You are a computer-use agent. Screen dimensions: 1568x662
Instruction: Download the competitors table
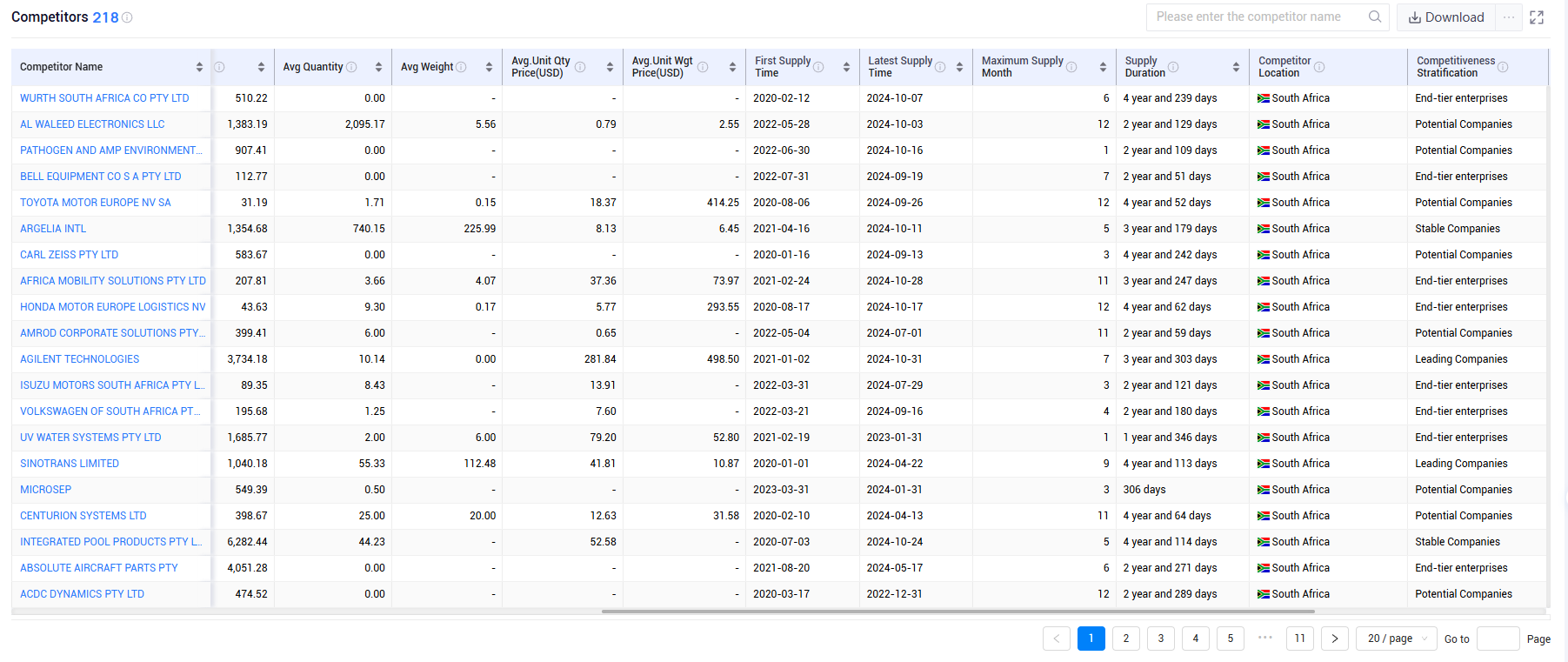(x=1446, y=17)
